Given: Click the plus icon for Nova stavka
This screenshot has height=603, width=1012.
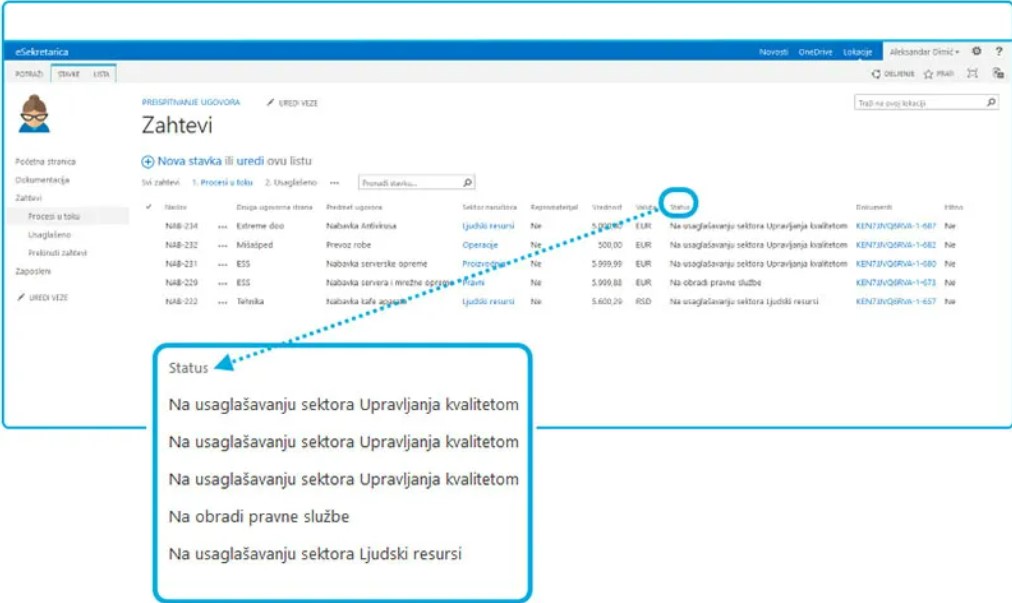Looking at the screenshot, I should pos(148,161).
